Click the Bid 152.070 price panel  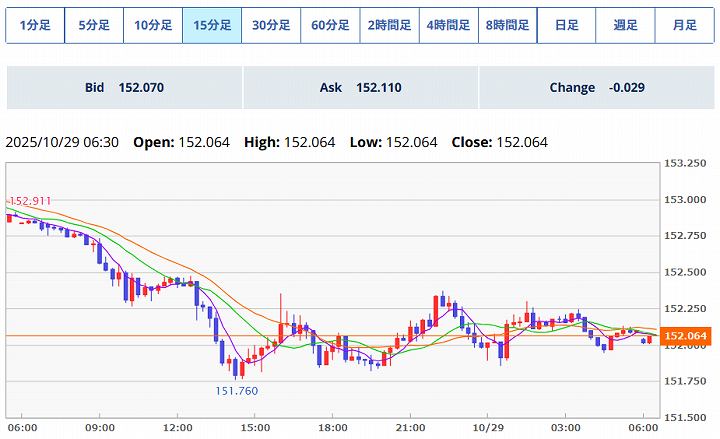tap(124, 88)
